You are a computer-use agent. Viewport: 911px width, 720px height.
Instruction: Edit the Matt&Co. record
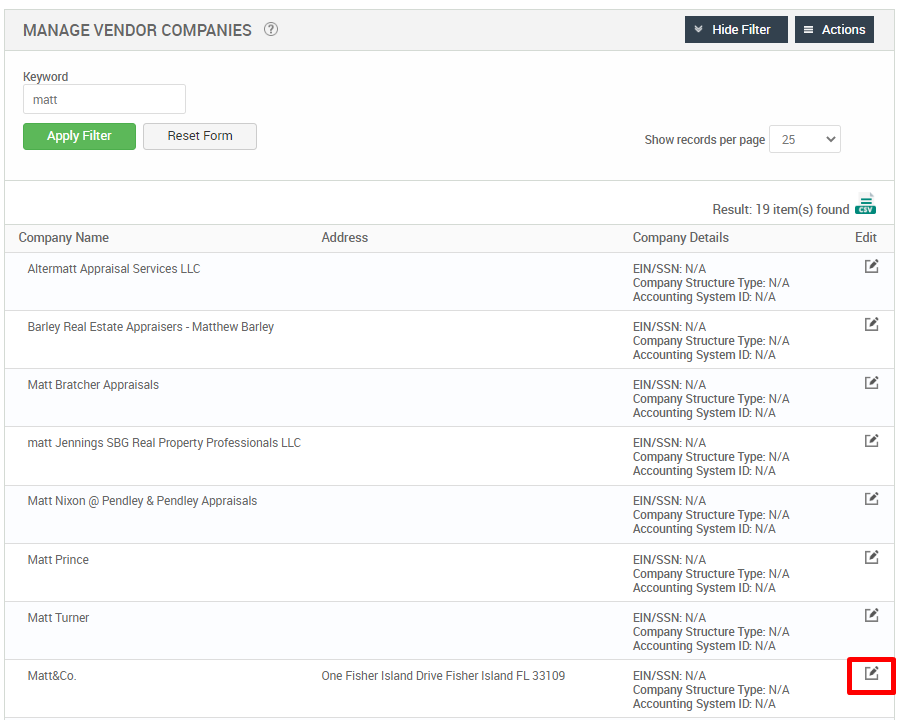pyautogui.click(x=871, y=675)
